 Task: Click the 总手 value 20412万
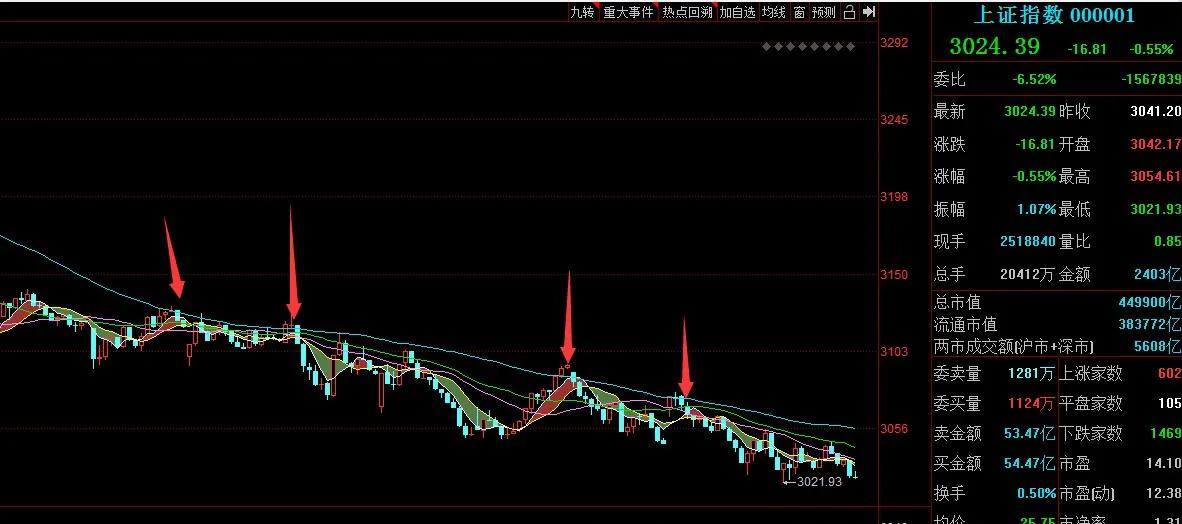tap(1028, 274)
